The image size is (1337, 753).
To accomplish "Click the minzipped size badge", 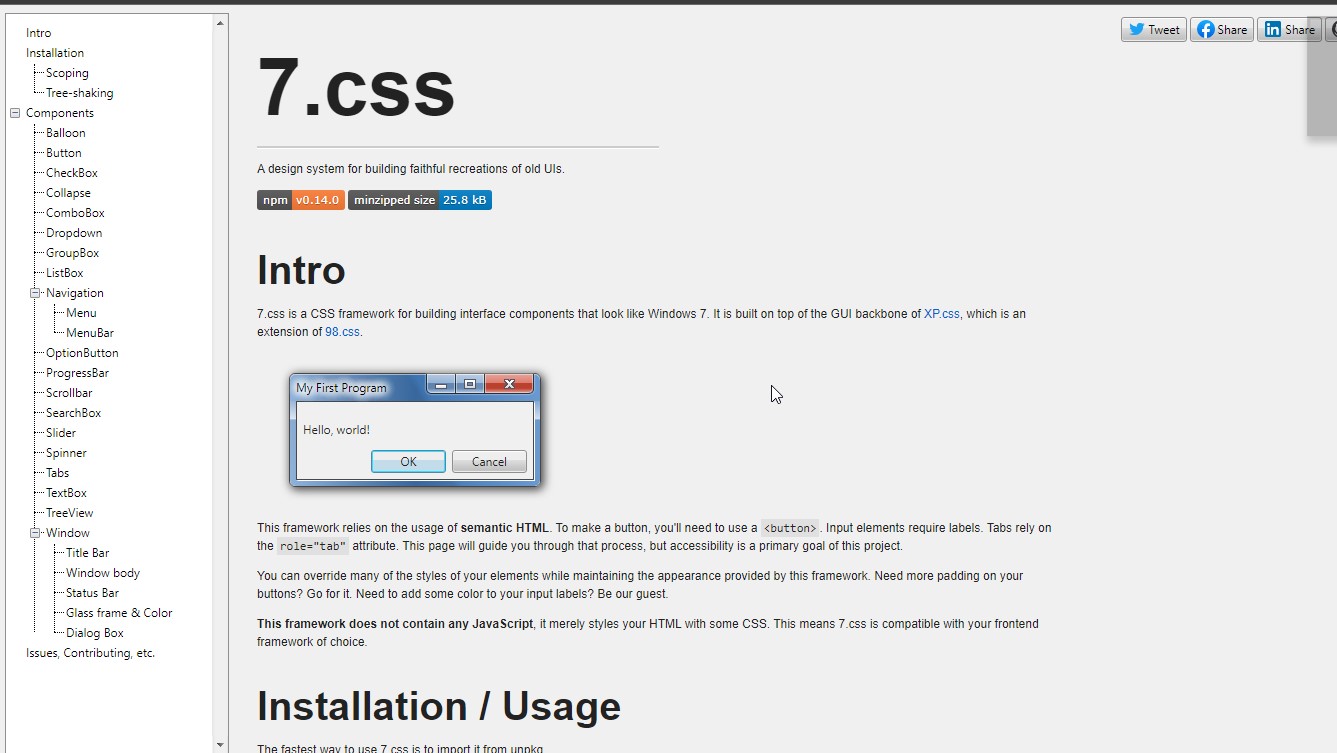I will [x=420, y=200].
